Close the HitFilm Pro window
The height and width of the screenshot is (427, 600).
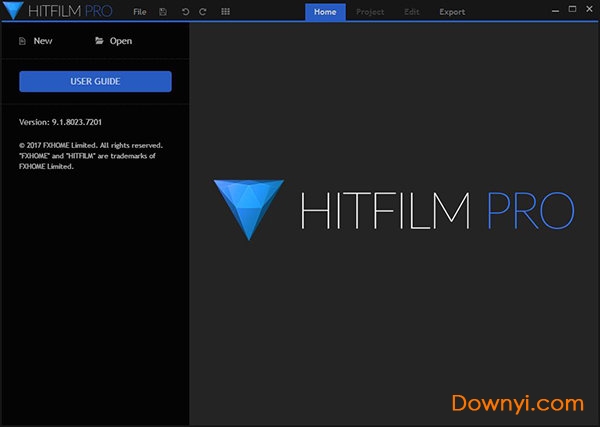click(x=589, y=9)
